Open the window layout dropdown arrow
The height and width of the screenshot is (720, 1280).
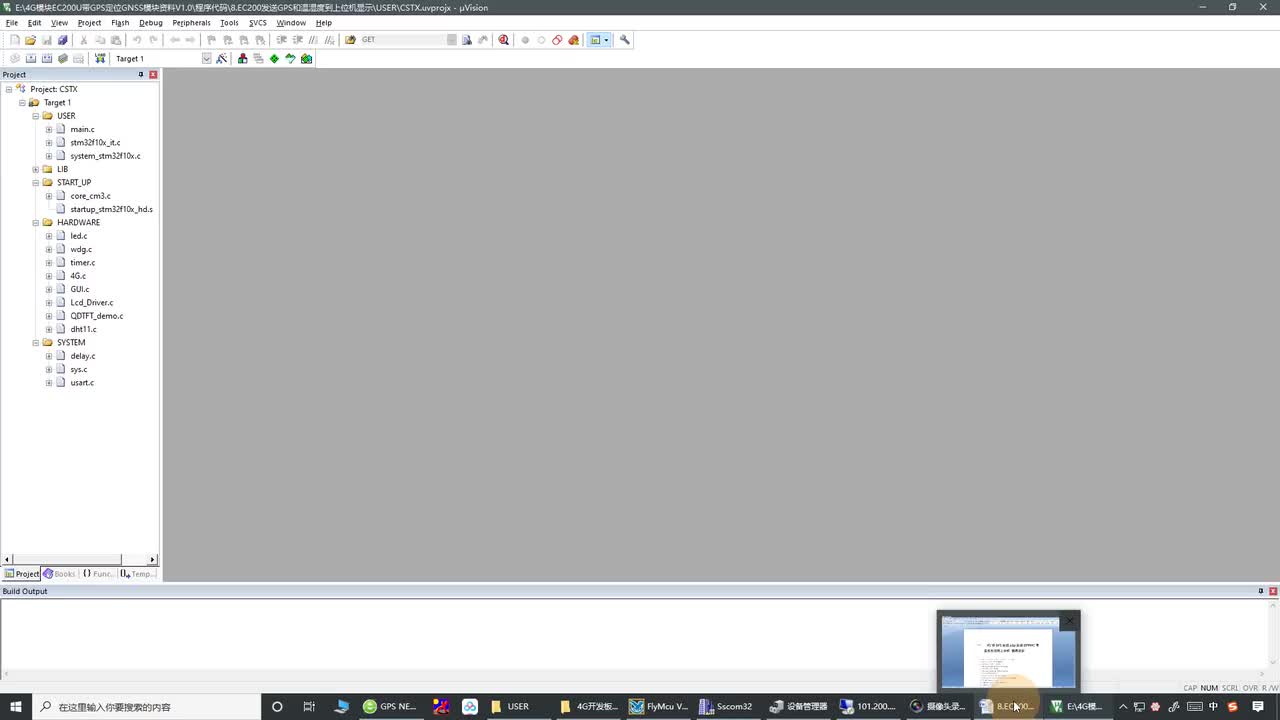(606, 40)
